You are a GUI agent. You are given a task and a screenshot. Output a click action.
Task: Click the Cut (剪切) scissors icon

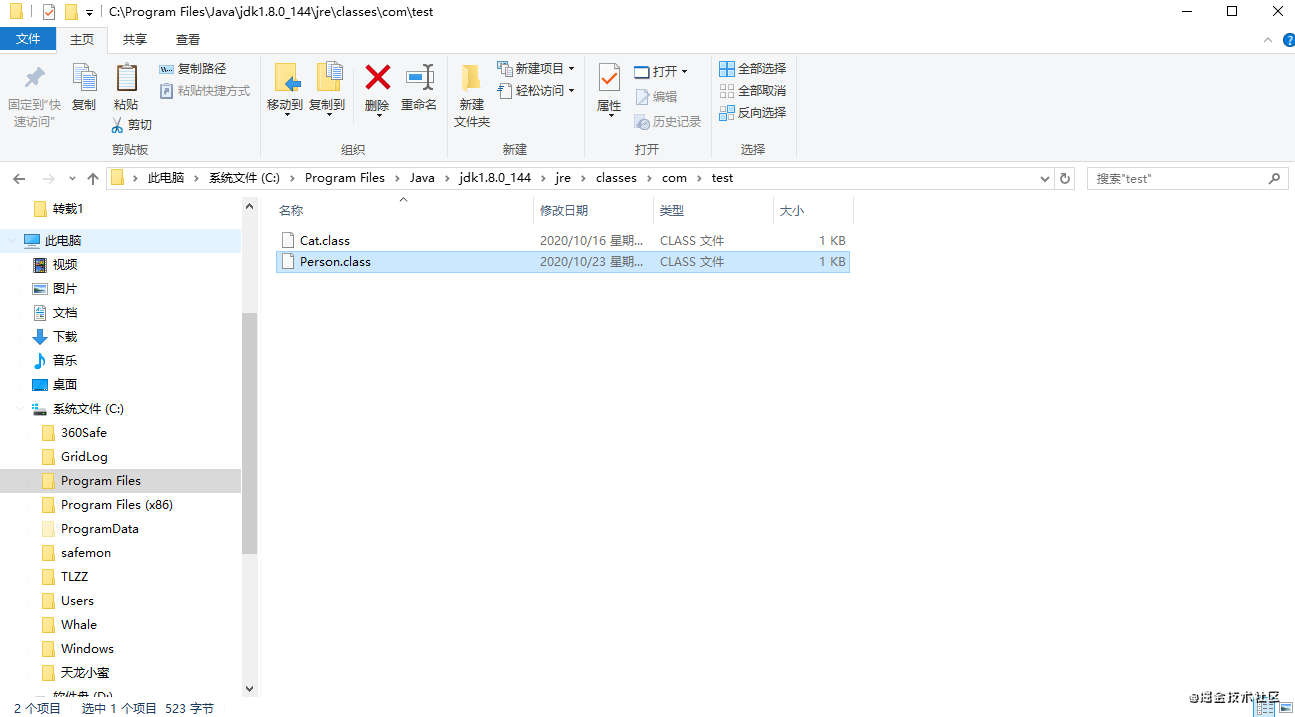point(117,125)
